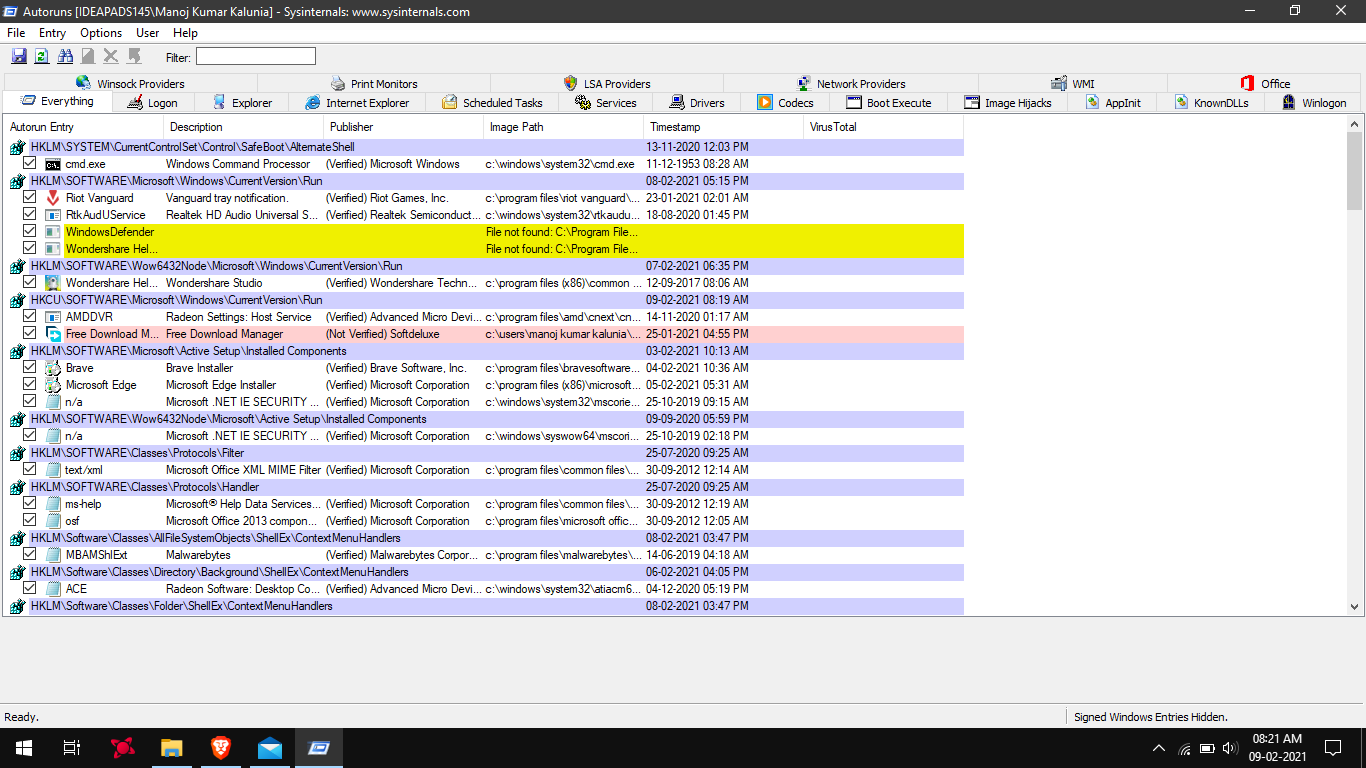Toggle the Microsoft Edge entry checkbox
Viewport: 1366px width, 768px height.
click(30, 385)
